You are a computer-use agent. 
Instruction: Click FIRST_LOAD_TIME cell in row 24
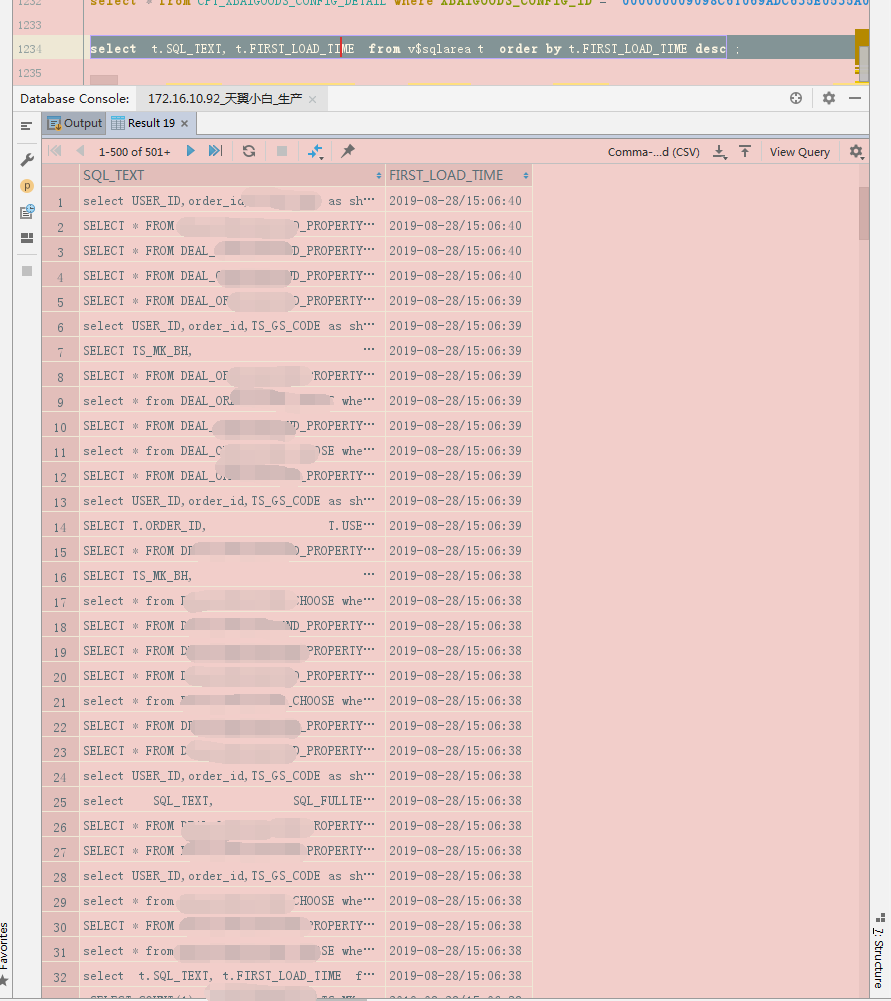click(x=458, y=776)
